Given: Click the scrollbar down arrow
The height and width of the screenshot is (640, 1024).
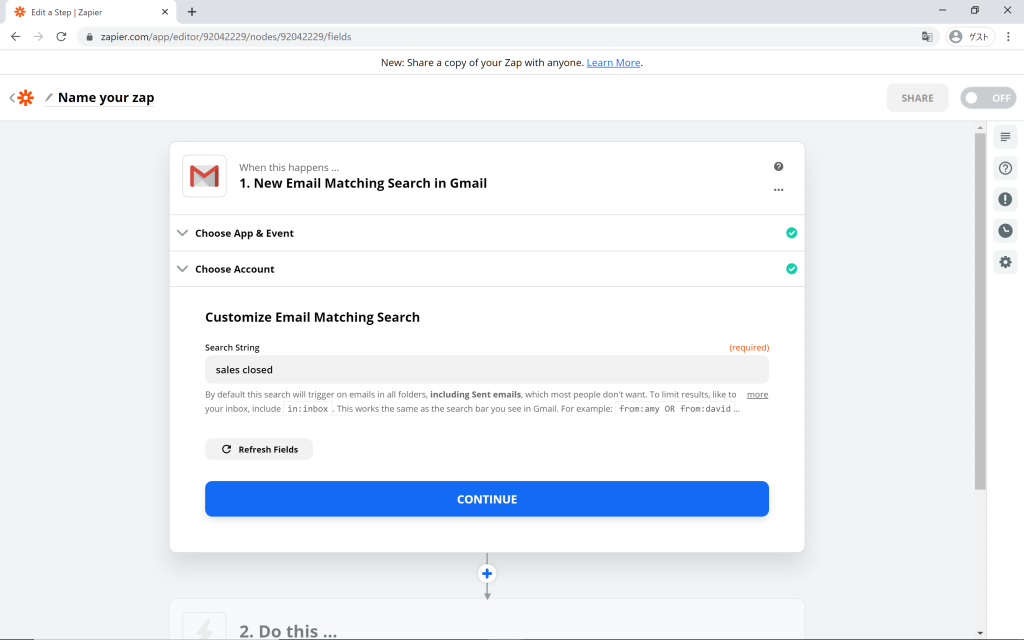Looking at the screenshot, I should 980,633.
